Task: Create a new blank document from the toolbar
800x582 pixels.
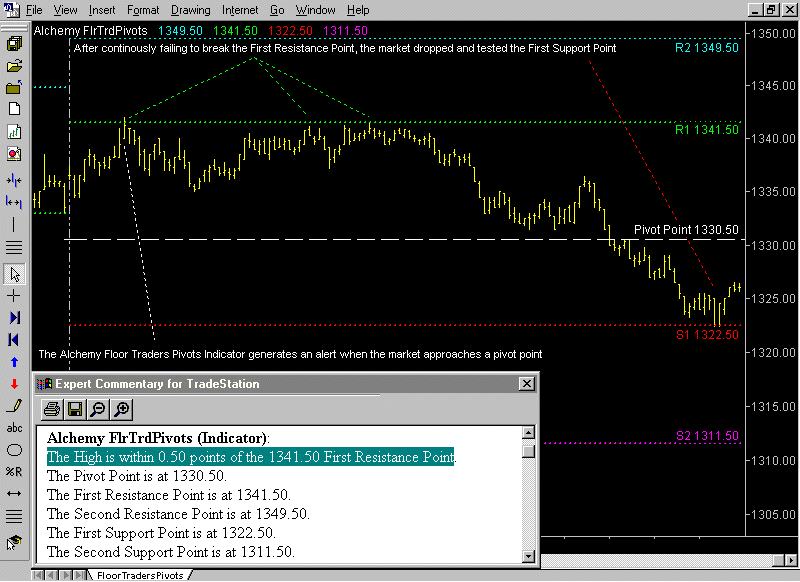Action: click(x=14, y=109)
